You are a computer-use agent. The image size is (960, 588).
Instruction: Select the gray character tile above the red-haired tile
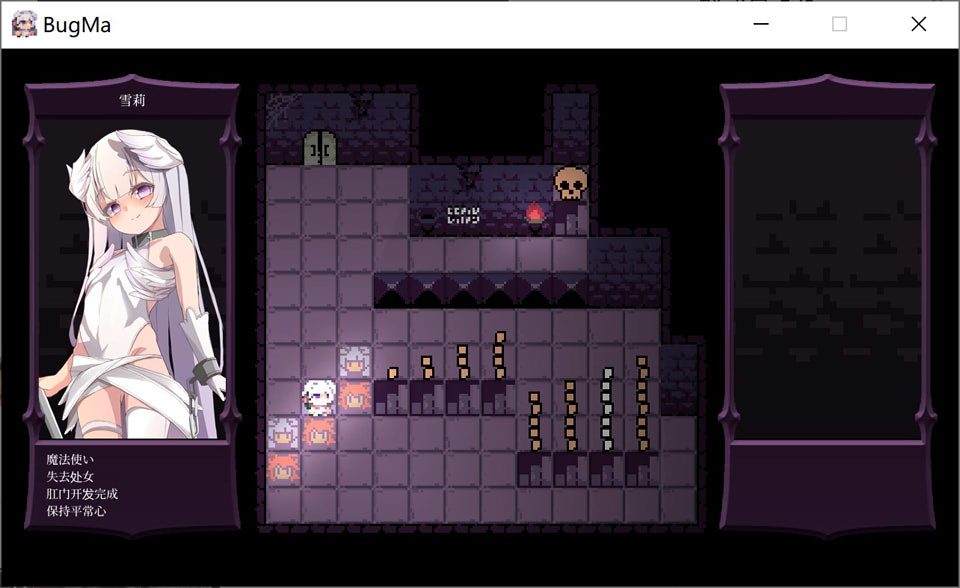[x=354, y=362]
